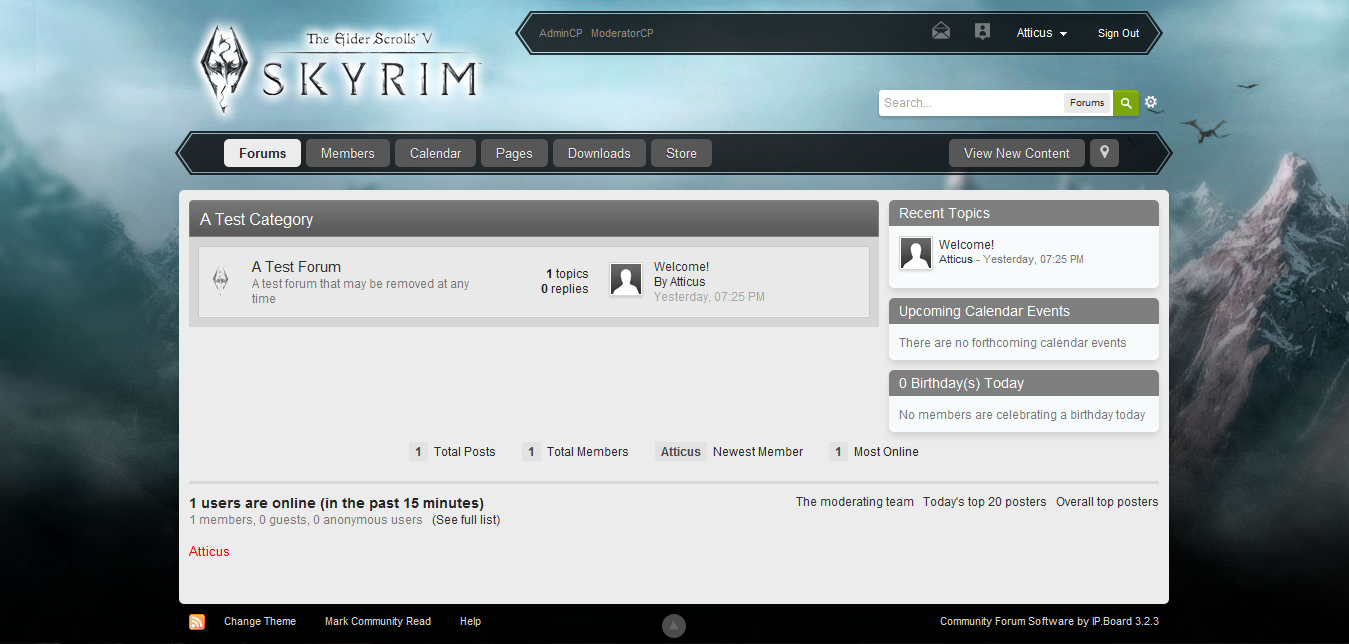The height and width of the screenshot is (644, 1349).
Task: Click the green search magnifier button
Action: tap(1126, 103)
